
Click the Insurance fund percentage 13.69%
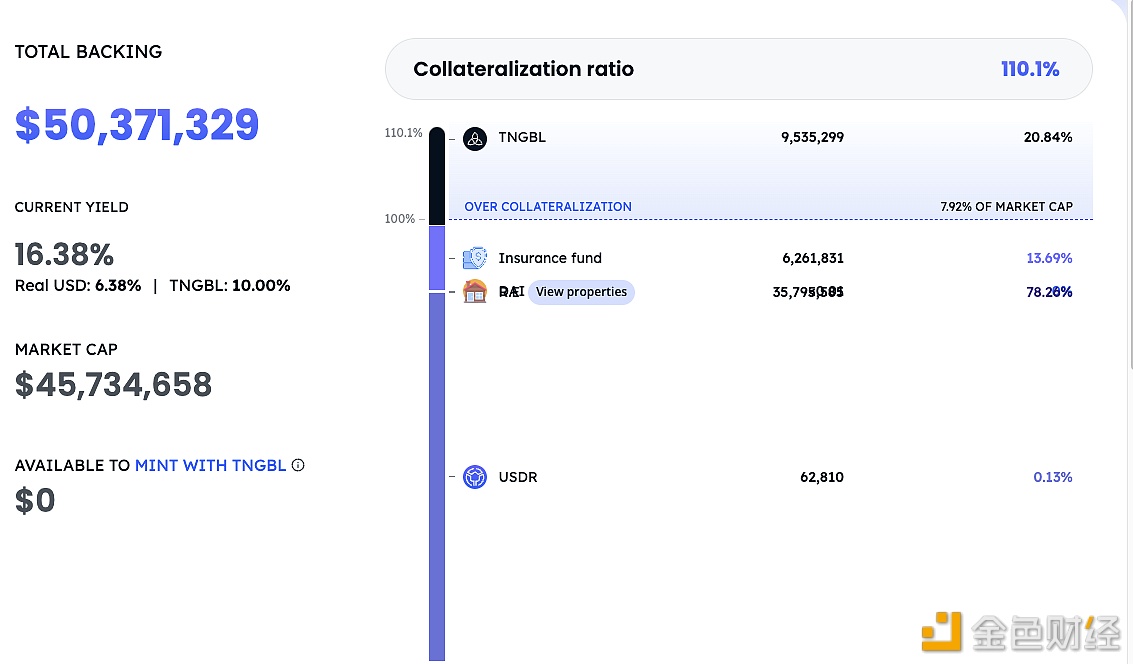point(1049,258)
